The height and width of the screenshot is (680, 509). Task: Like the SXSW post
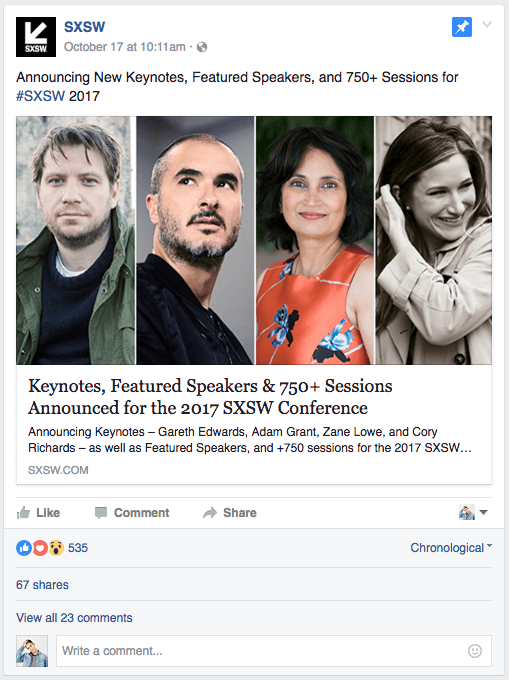coord(38,513)
